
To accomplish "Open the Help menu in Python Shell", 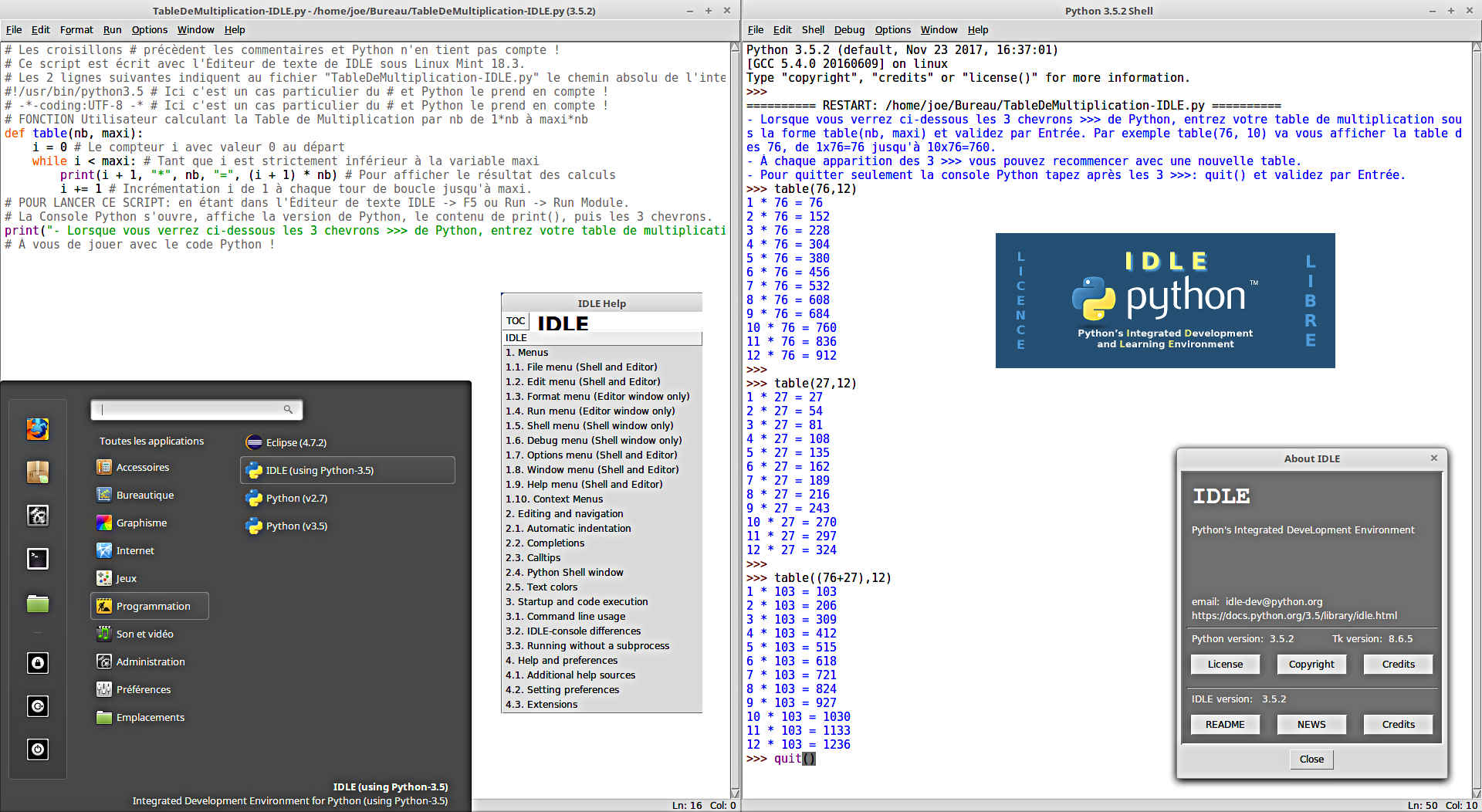I will pyautogui.click(x=978, y=29).
